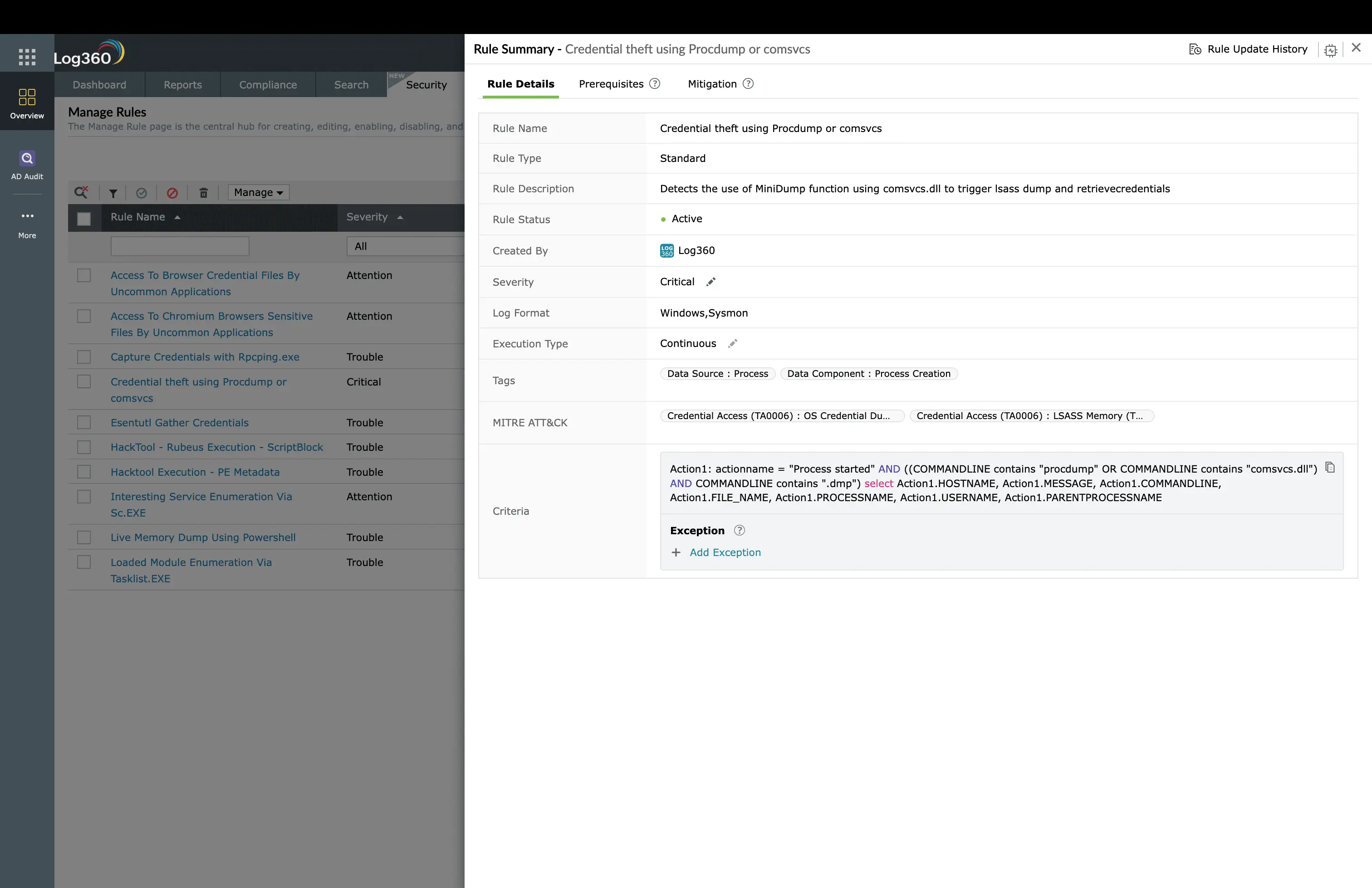Click the plus icon beside Add Exception

(x=676, y=552)
